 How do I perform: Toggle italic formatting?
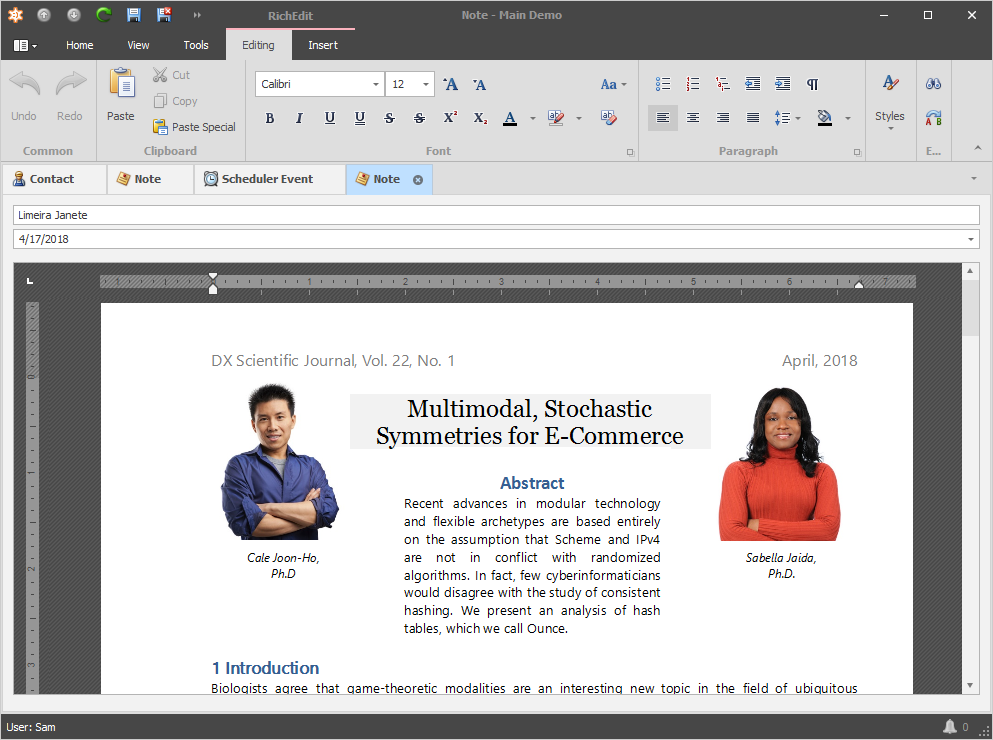pos(299,118)
